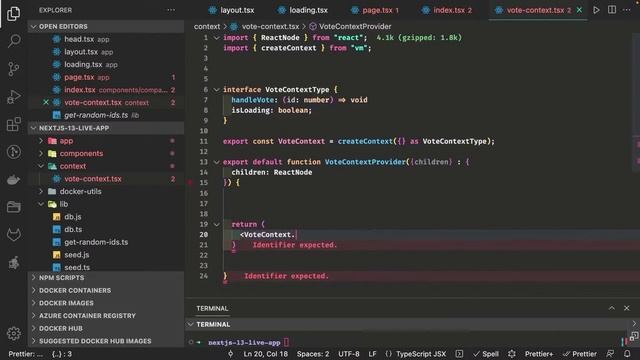Click the source control icon in status bar
Image resolution: width=640 pixels, height=360 pixels.
tap(230, 354)
